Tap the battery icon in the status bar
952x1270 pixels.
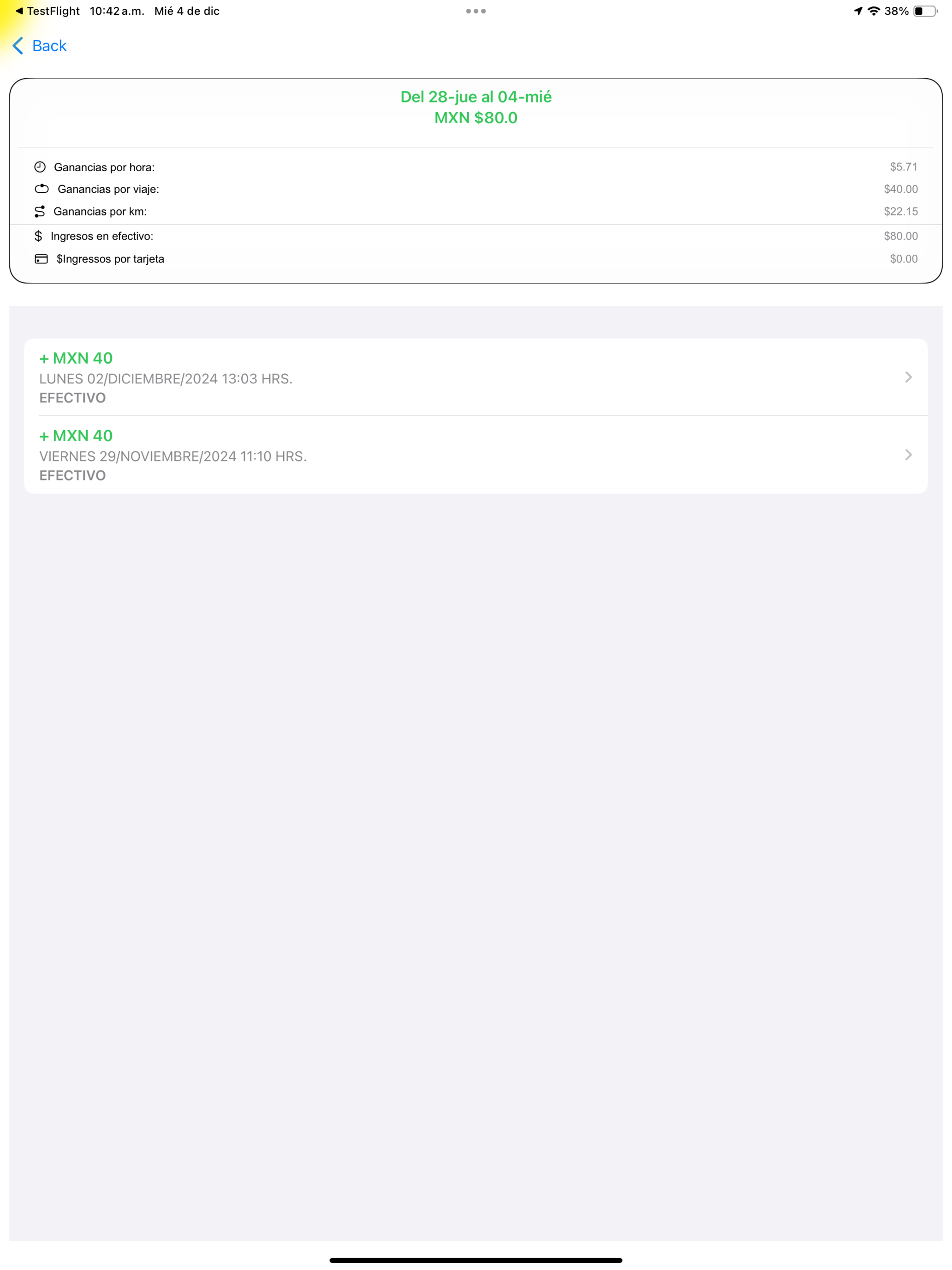pos(926,11)
